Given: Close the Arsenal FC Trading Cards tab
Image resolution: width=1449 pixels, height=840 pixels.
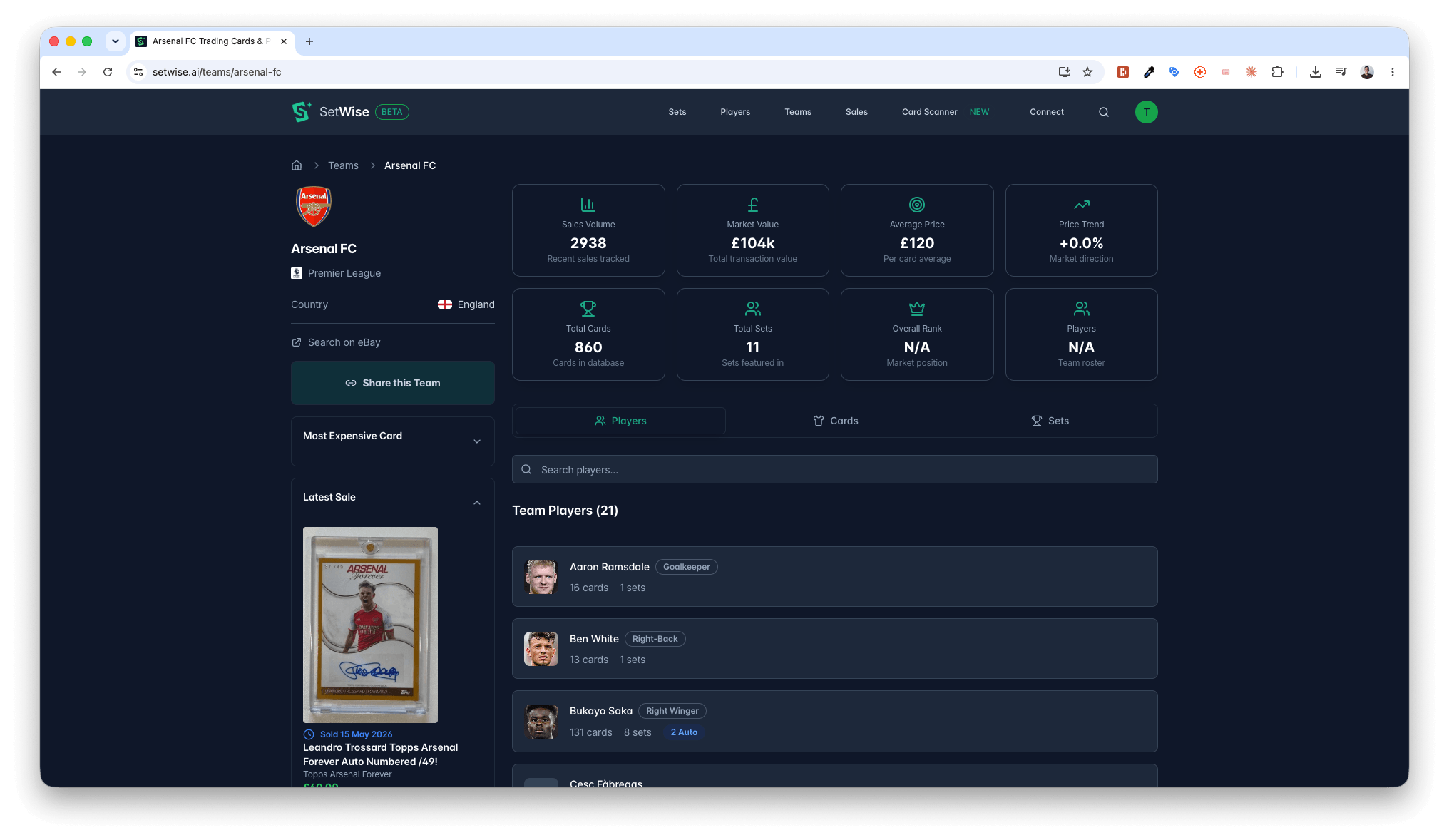Looking at the screenshot, I should coord(284,41).
